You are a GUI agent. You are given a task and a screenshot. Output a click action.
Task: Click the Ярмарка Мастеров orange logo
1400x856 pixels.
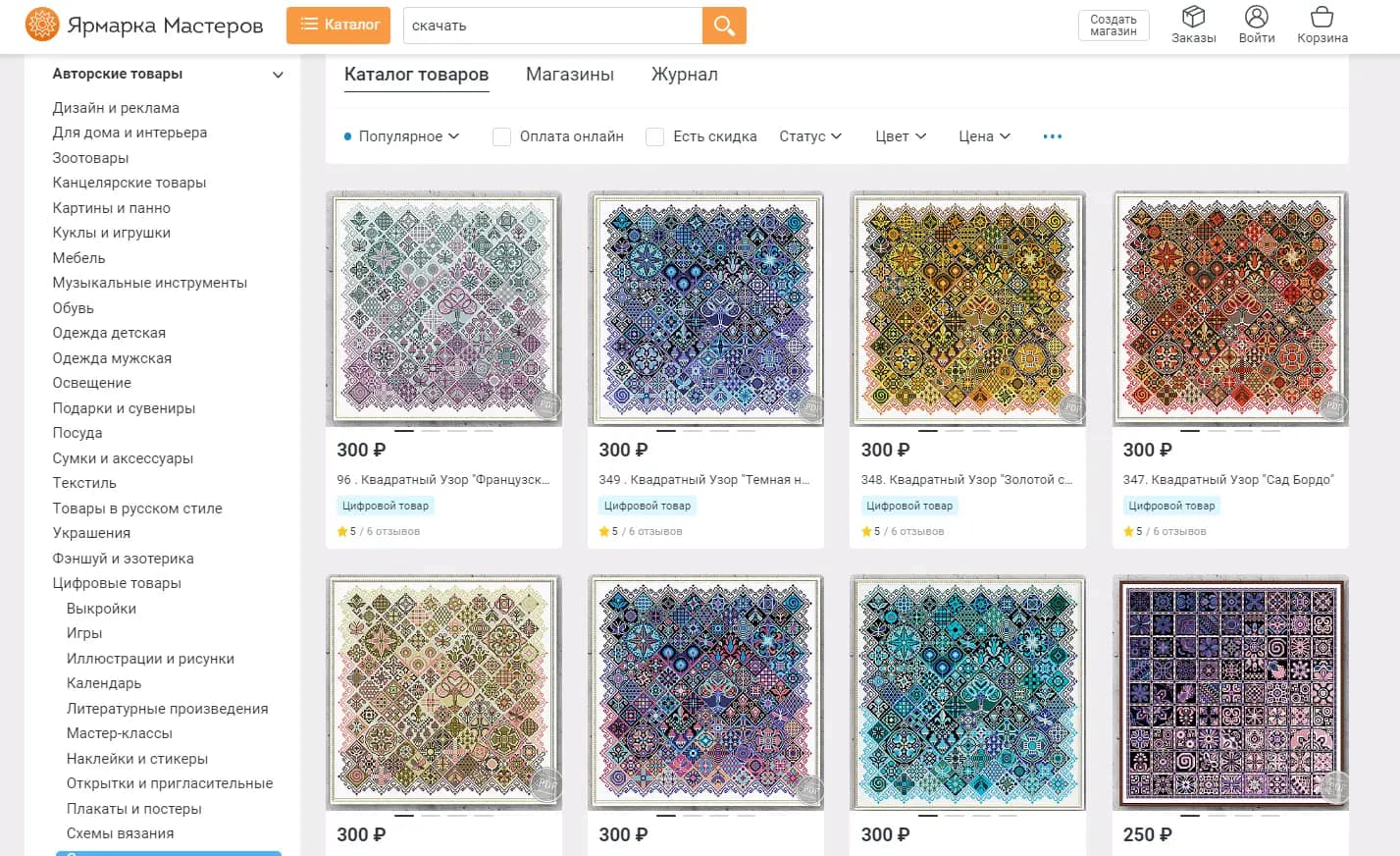tap(42, 25)
